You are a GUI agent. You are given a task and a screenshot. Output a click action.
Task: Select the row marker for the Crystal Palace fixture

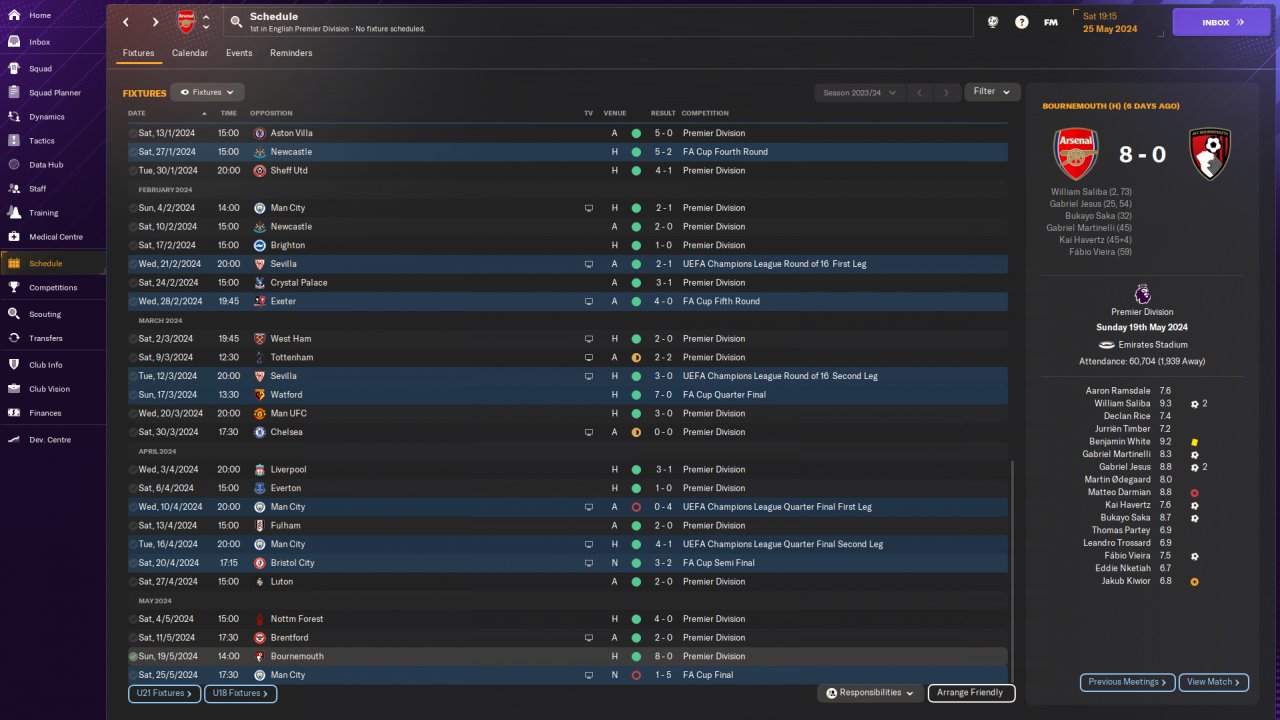coord(133,283)
